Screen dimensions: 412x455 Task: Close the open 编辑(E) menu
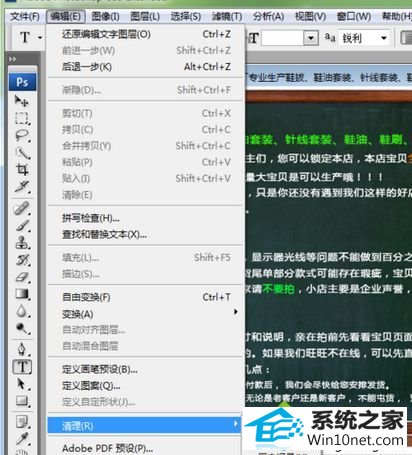66,16
